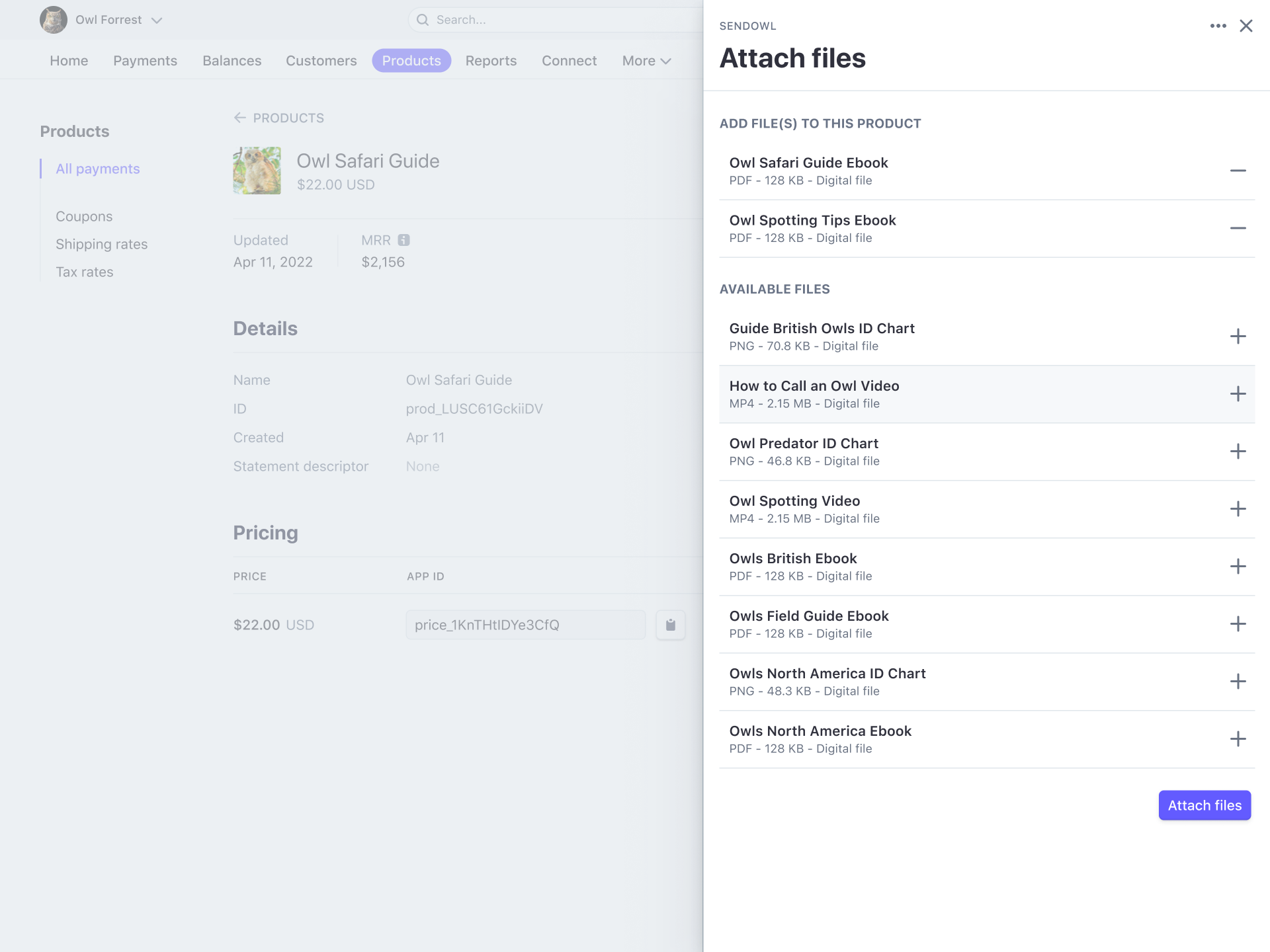Click the Owl Safari Guide product thumbnail

(x=257, y=170)
